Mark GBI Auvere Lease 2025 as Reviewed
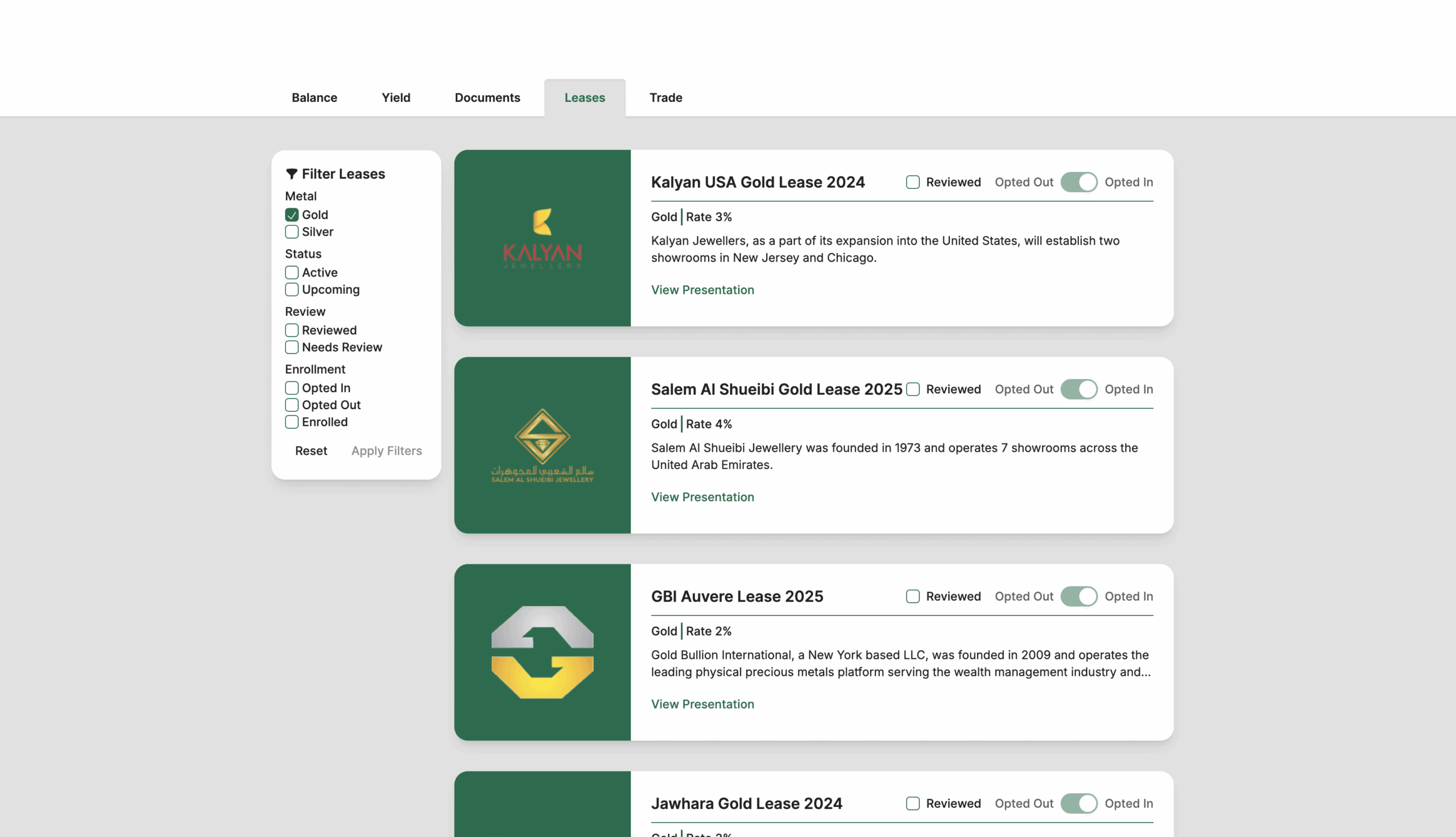Screen dimensions: 1456x837 pos(913,596)
